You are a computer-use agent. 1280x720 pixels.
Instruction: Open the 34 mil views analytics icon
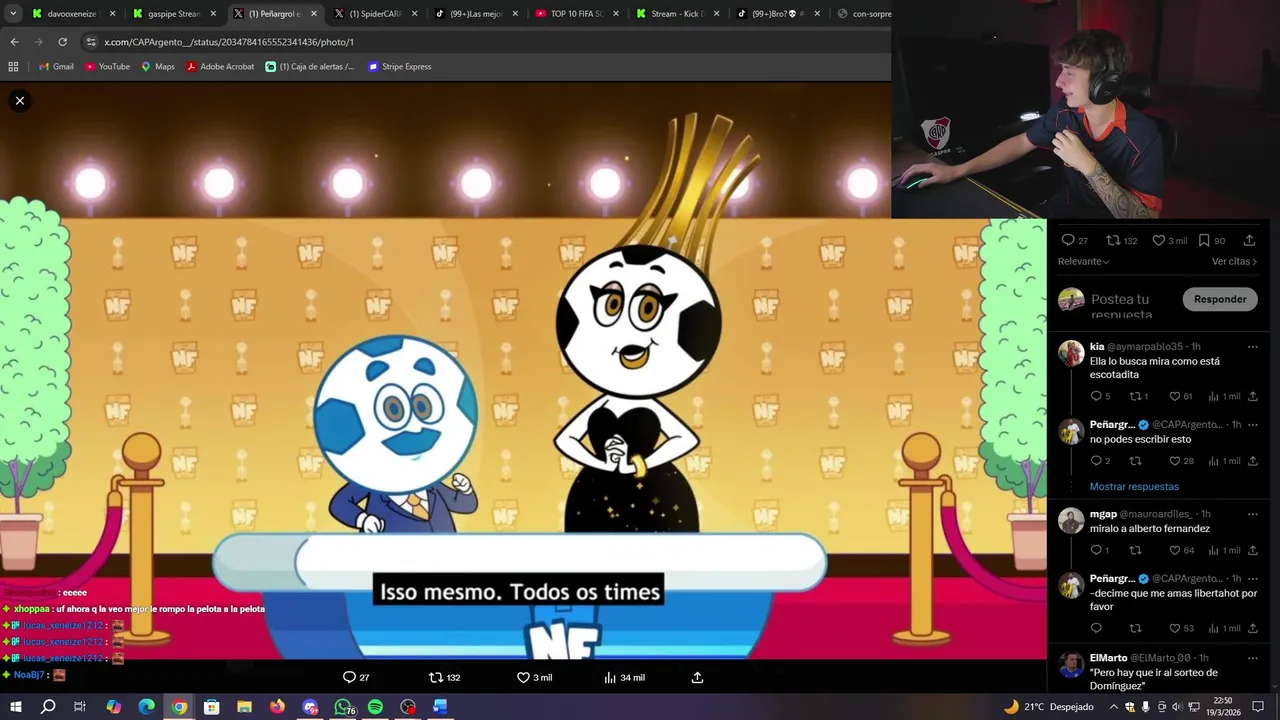[610, 677]
